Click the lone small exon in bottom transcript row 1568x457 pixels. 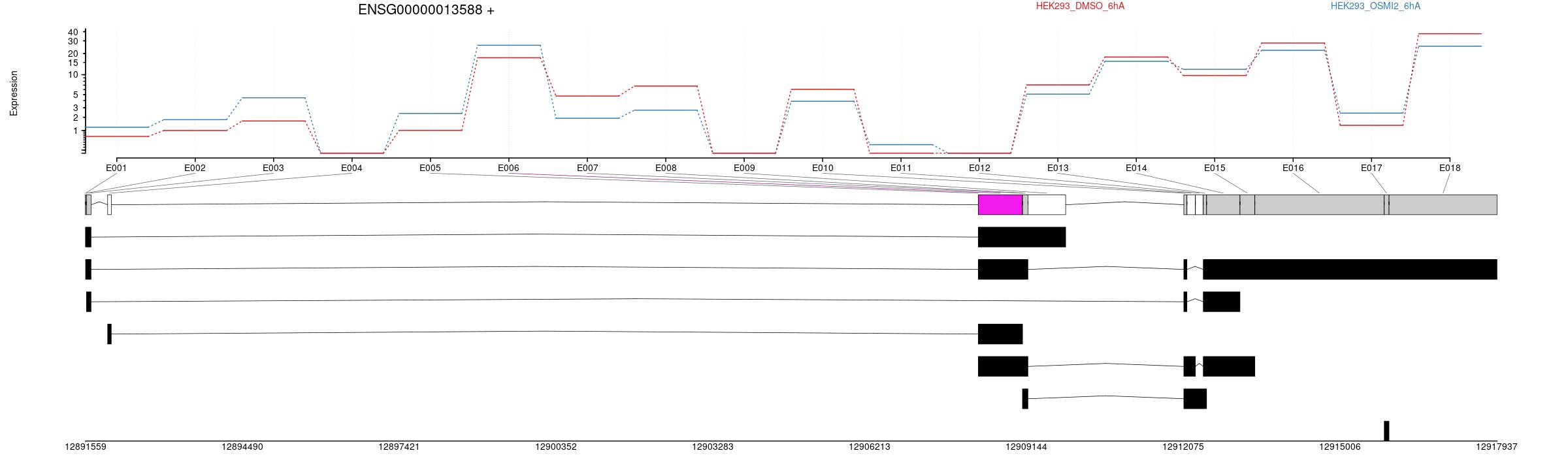coord(1386,431)
